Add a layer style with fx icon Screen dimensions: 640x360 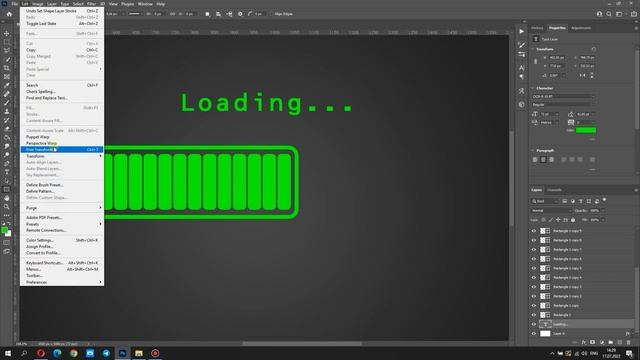coord(584,342)
